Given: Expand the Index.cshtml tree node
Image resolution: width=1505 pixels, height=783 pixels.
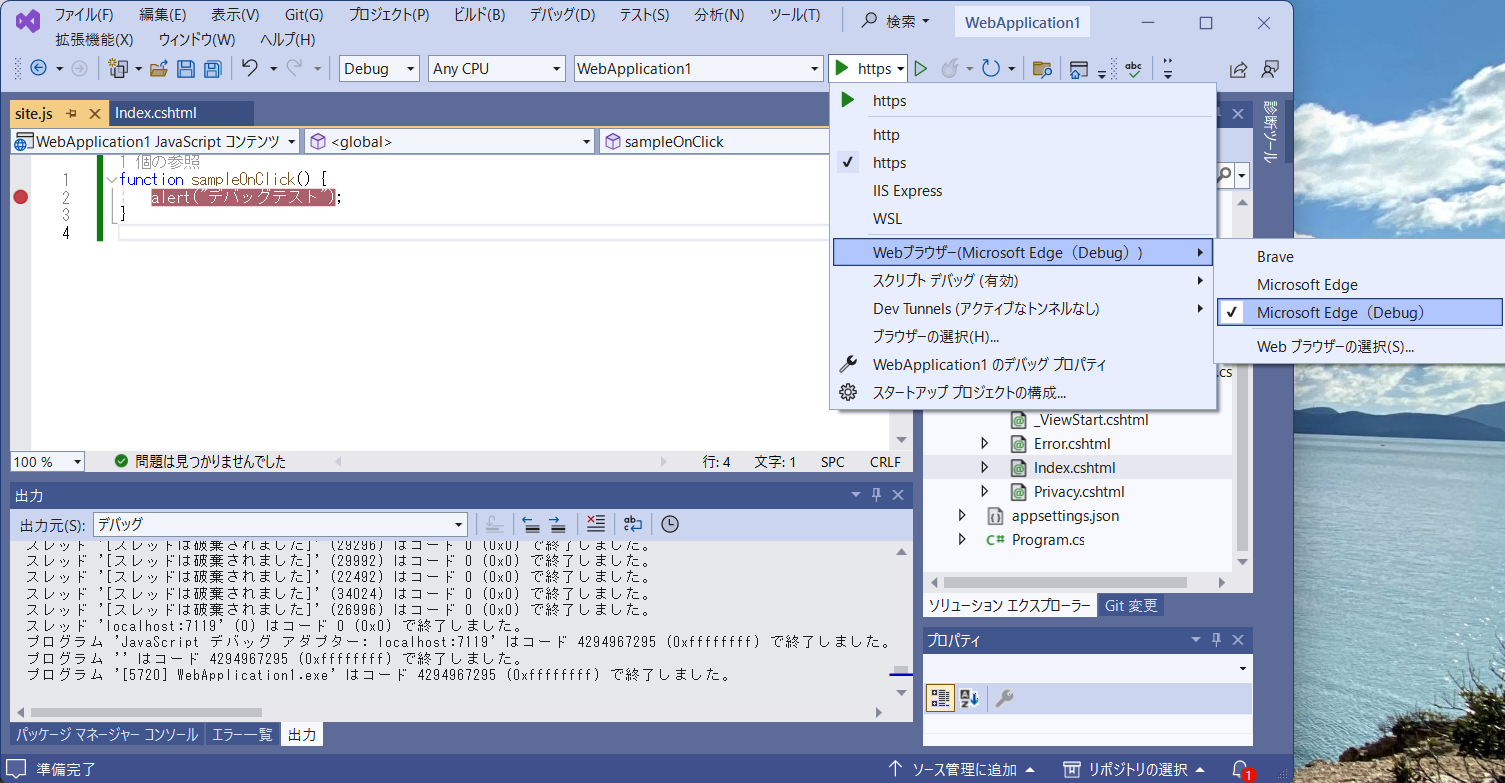Looking at the screenshot, I should [x=984, y=467].
